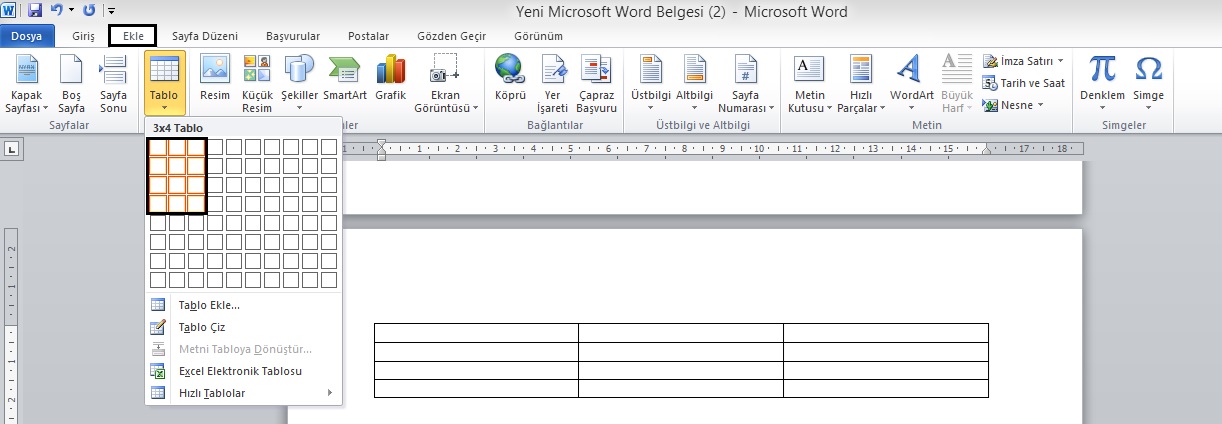Open the Üstbilgi header menu
The height and width of the screenshot is (424, 1222).
coord(651,84)
